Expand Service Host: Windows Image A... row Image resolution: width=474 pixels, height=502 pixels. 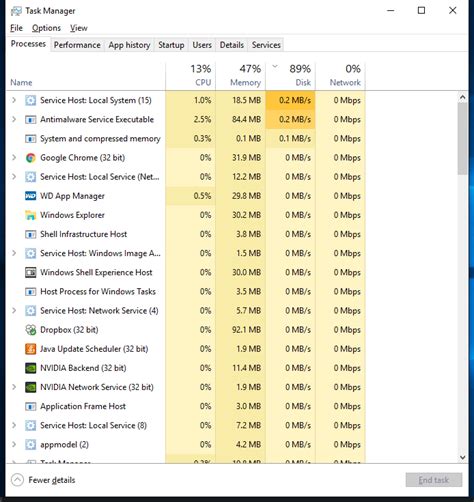(x=14, y=253)
